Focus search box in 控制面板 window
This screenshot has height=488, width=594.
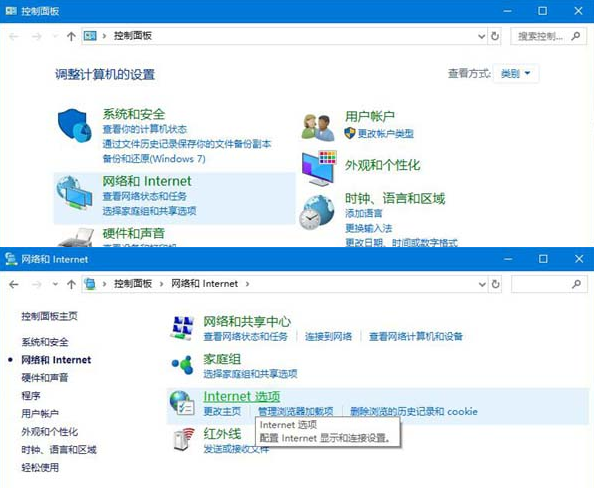click(x=549, y=36)
